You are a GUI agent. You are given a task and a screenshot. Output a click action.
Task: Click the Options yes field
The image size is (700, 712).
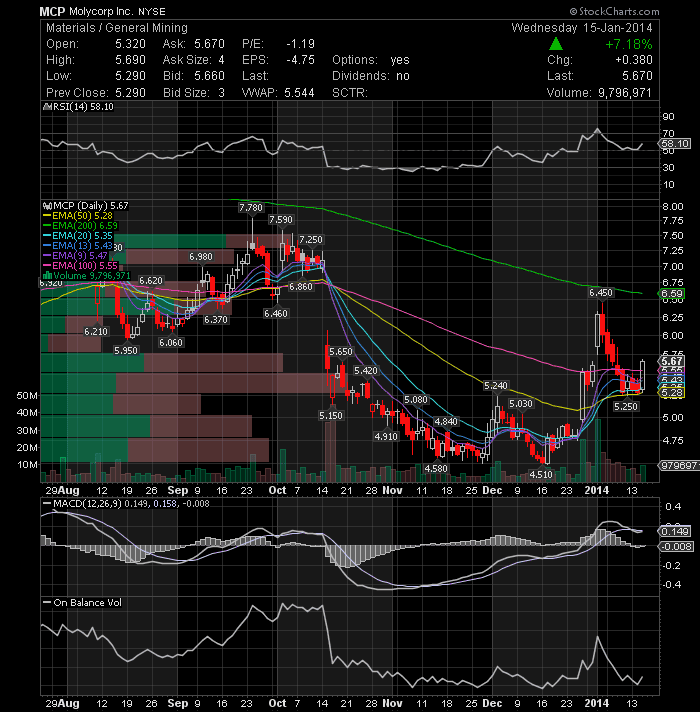(x=371, y=60)
